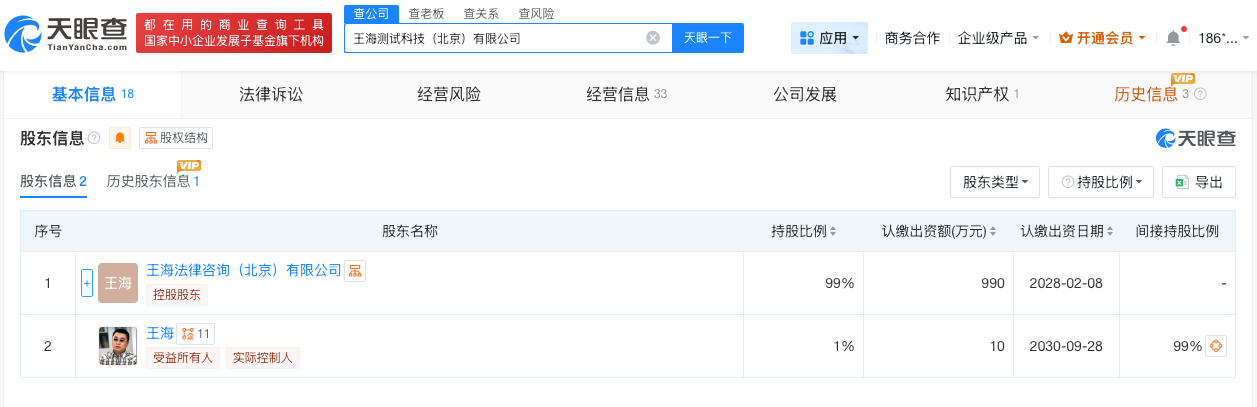Click the 实际控制人 tag
1257x407 pixels.
click(262, 357)
